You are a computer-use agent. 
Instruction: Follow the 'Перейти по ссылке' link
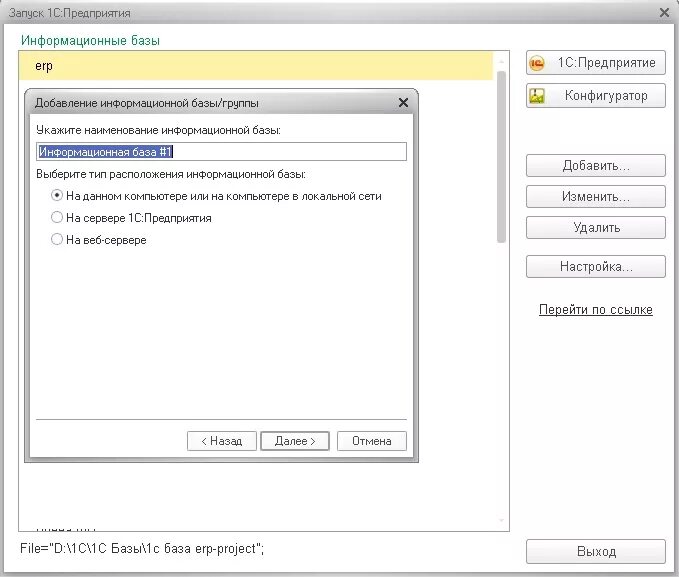[x=596, y=310]
